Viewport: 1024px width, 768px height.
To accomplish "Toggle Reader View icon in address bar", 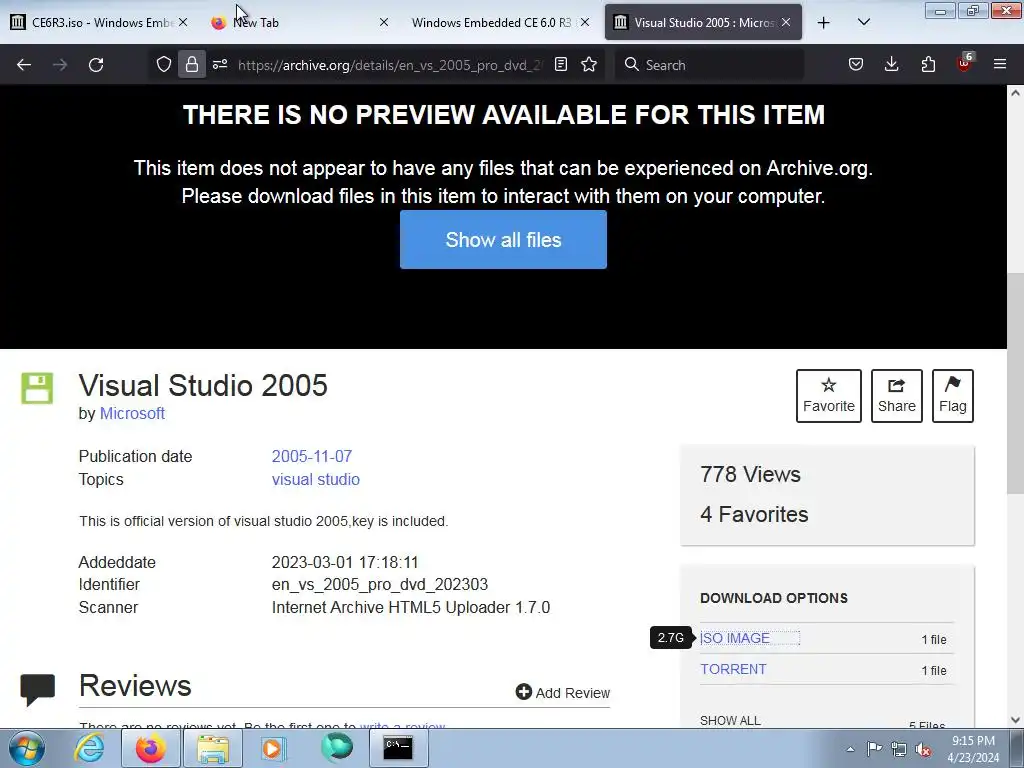I will point(560,64).
